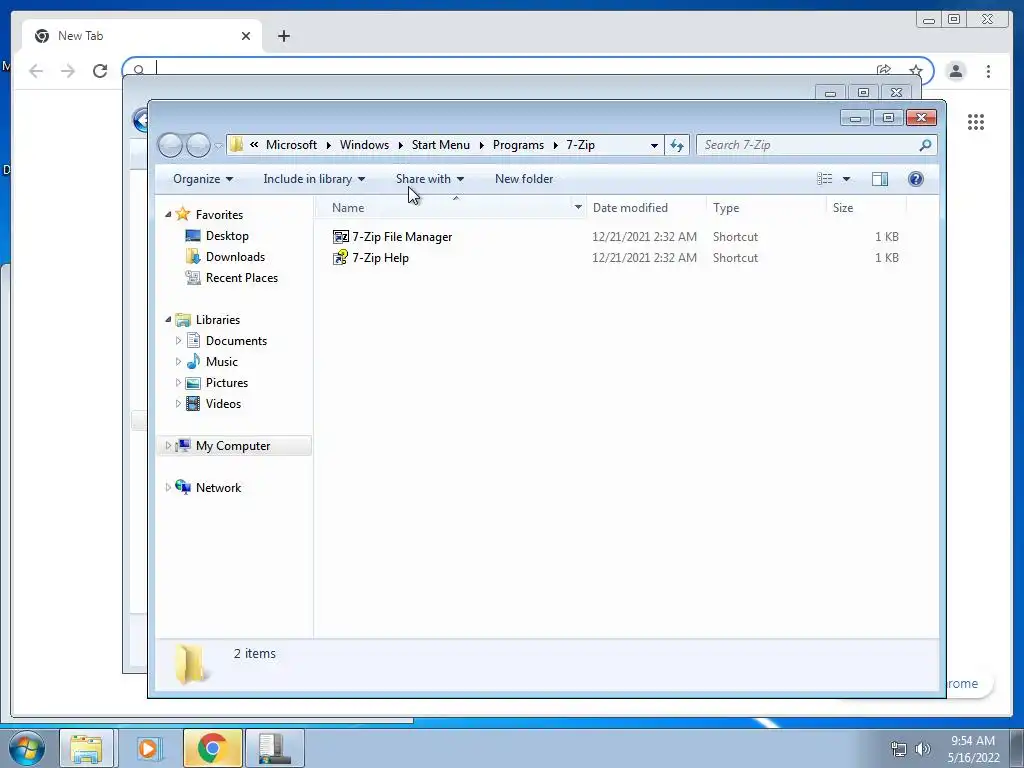Open 7-Zip Help shortcut icon

coord(340,257)
